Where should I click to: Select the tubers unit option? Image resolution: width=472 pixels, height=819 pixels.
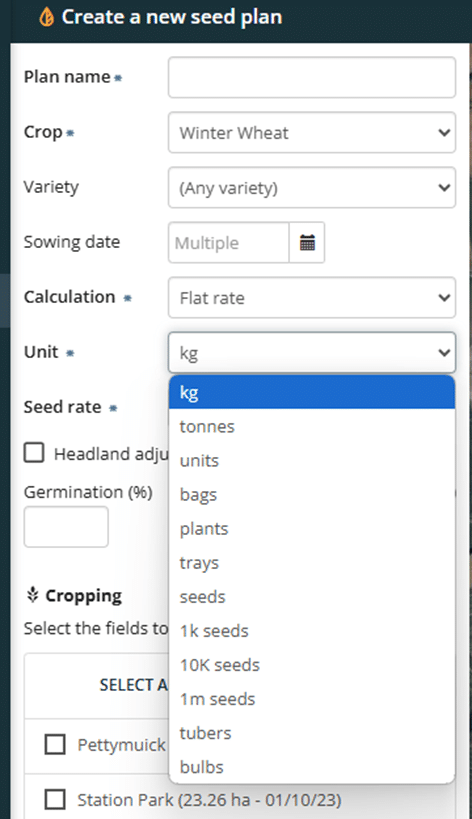point(312,733)
